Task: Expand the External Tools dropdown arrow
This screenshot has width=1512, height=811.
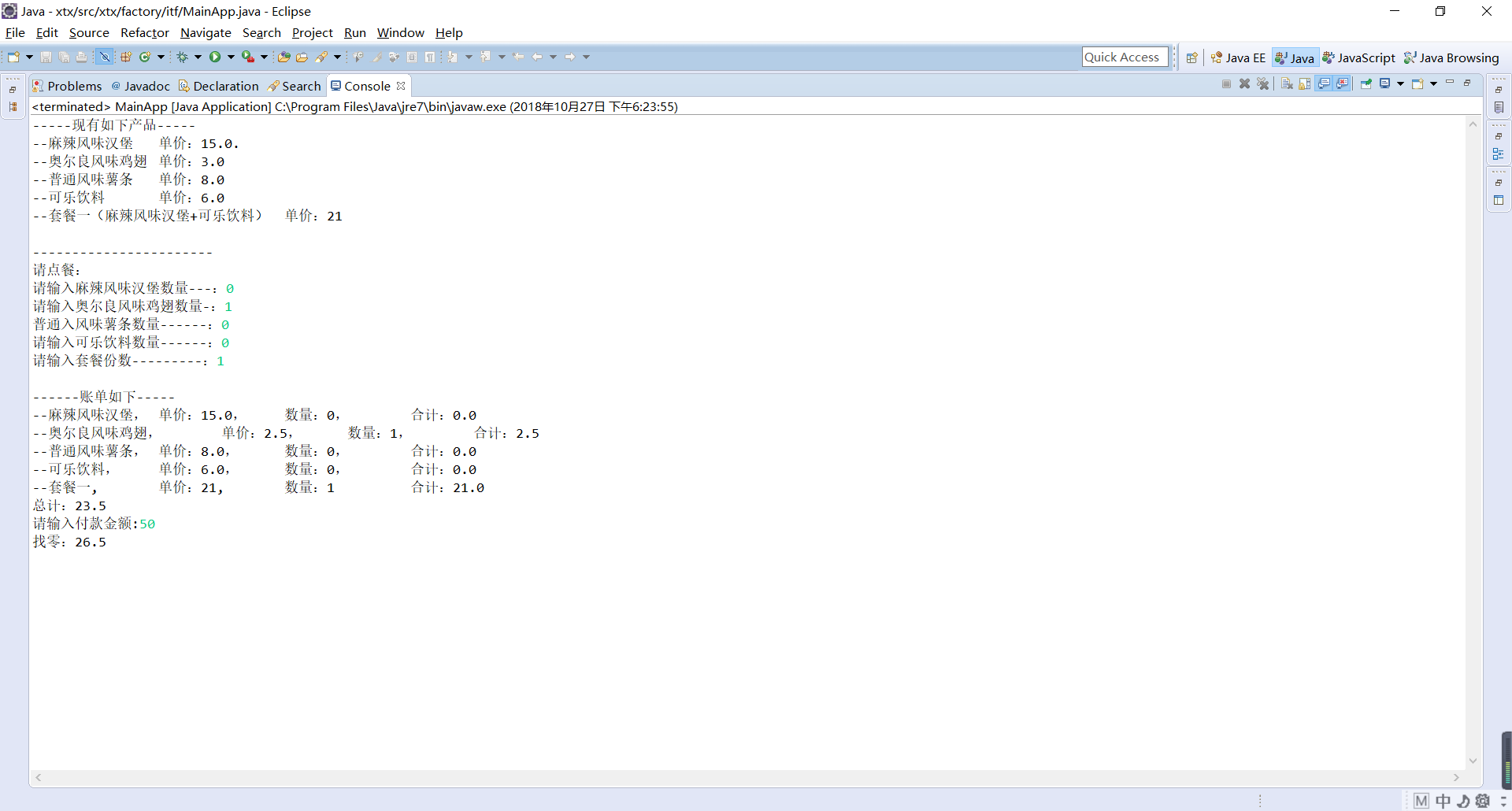Action: pos(264,57)
